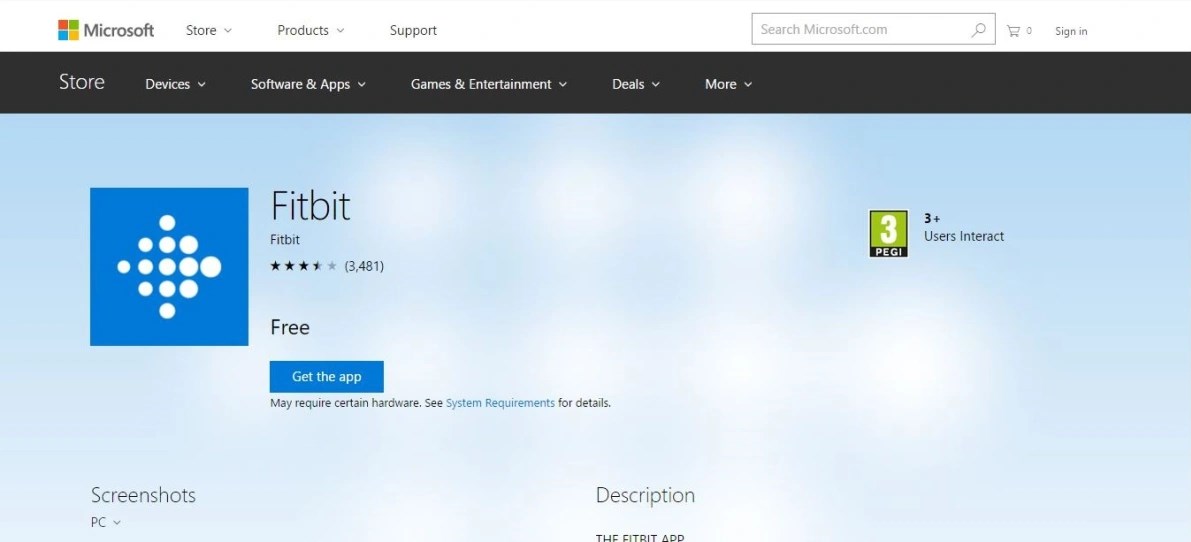Go to the Store home heading
The image size is (1191, 542).
coord(82,82)
